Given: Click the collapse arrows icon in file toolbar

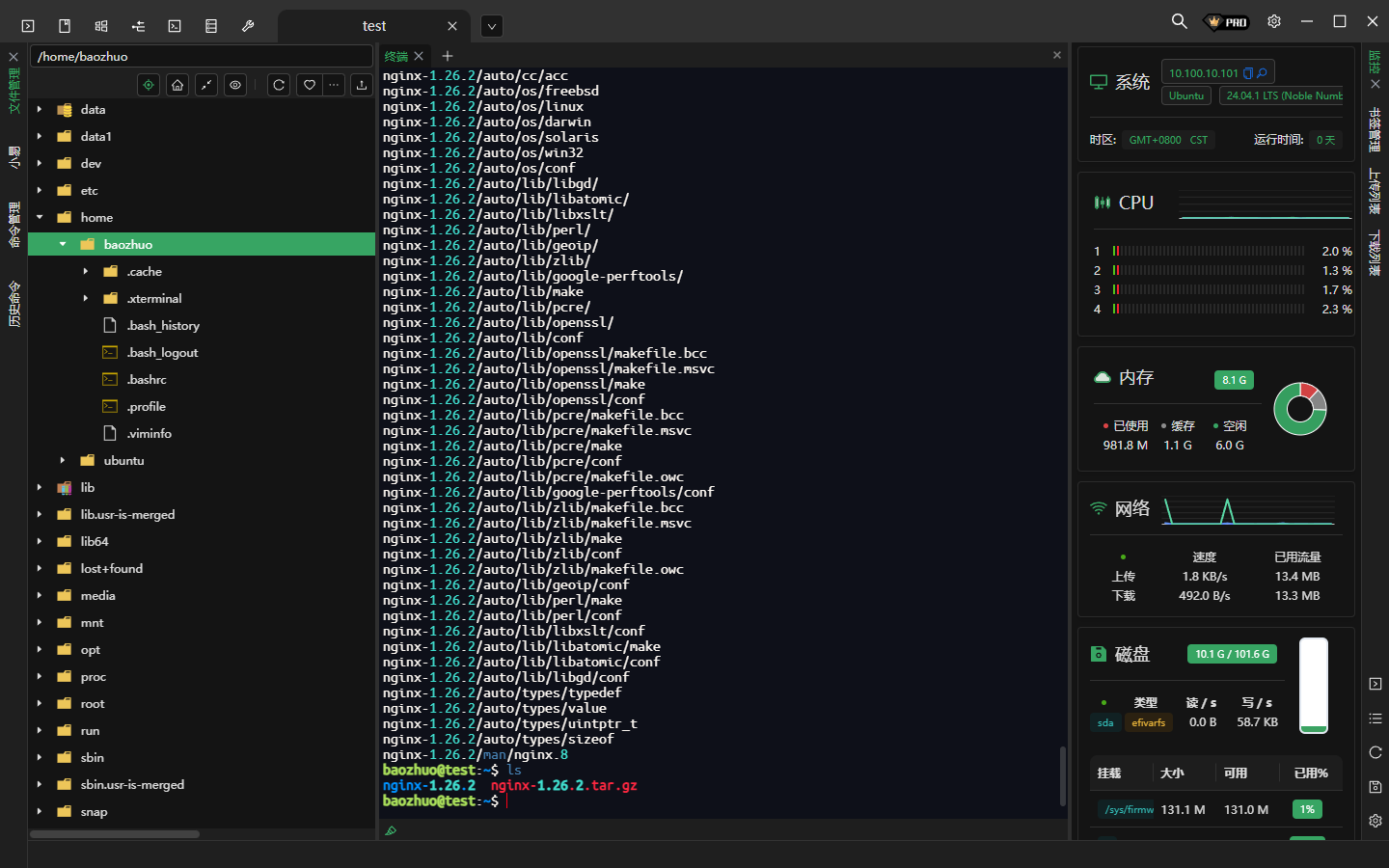Looking at the screenshot, I should click(x=206, y=85).
